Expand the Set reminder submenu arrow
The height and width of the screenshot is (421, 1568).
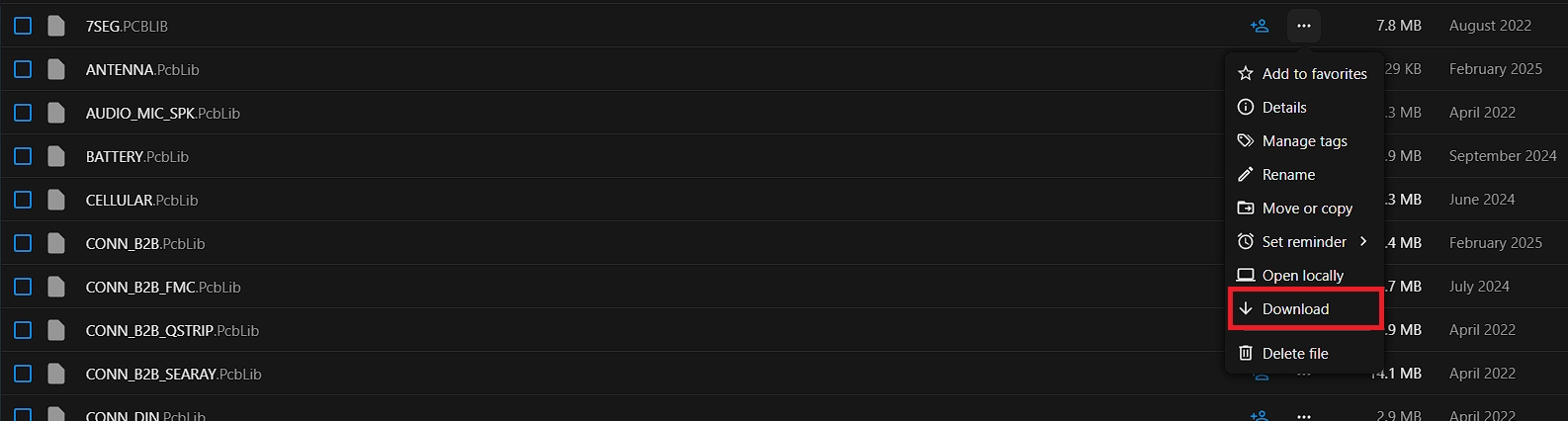click(x=1363, y=241)
